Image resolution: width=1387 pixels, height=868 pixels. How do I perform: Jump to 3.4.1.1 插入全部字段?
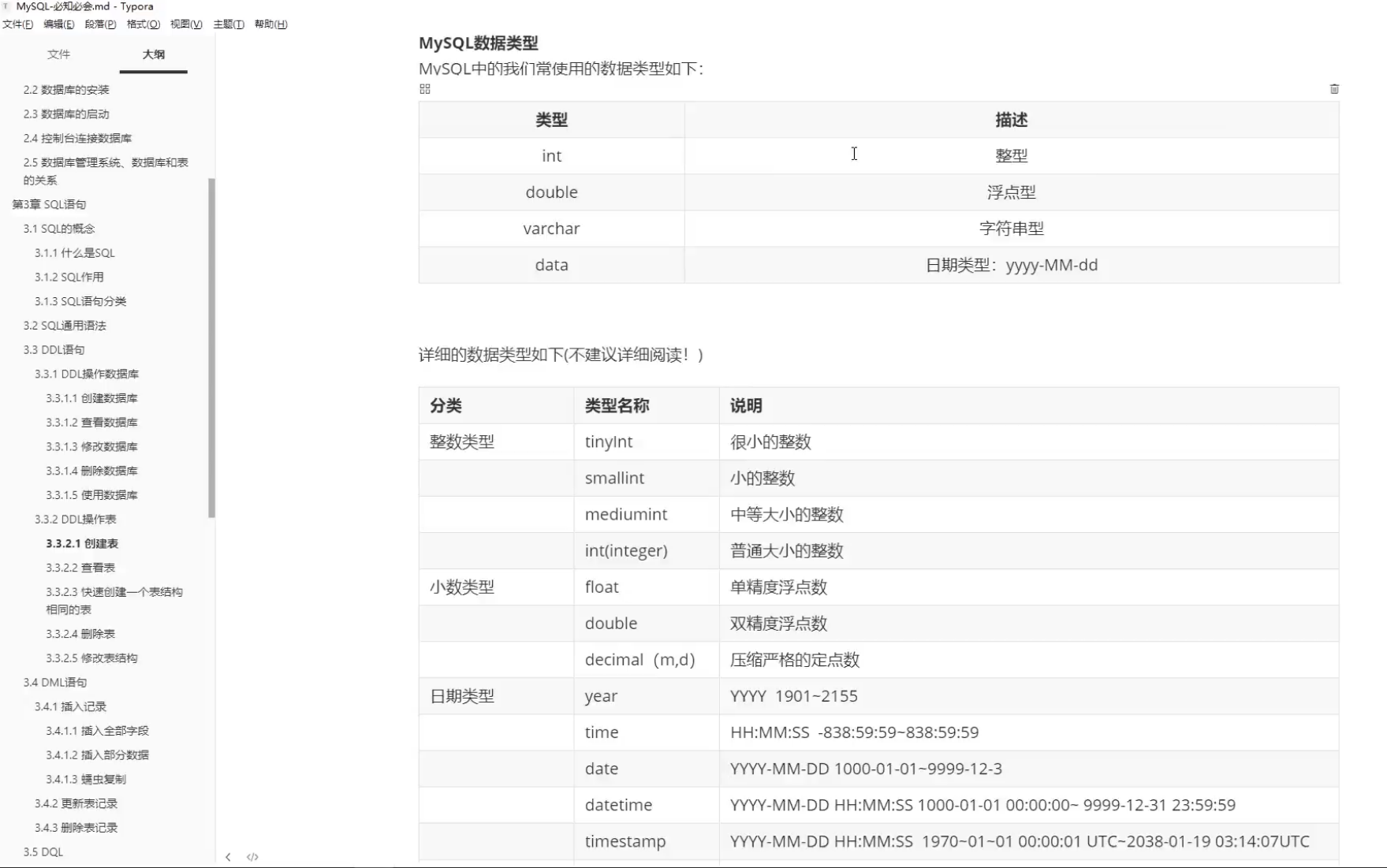[97, 732]
